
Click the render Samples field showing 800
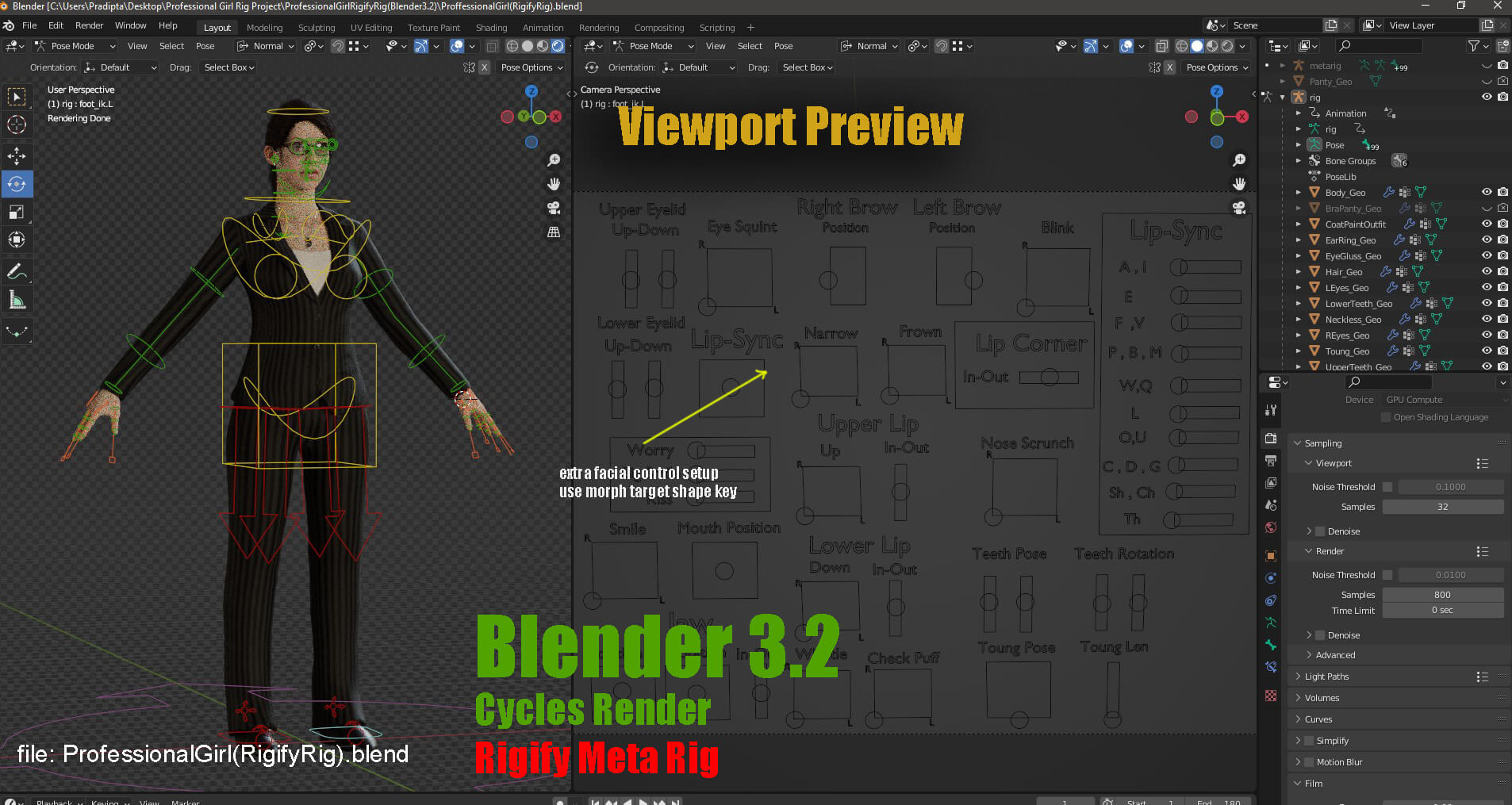coord(1442,595)
